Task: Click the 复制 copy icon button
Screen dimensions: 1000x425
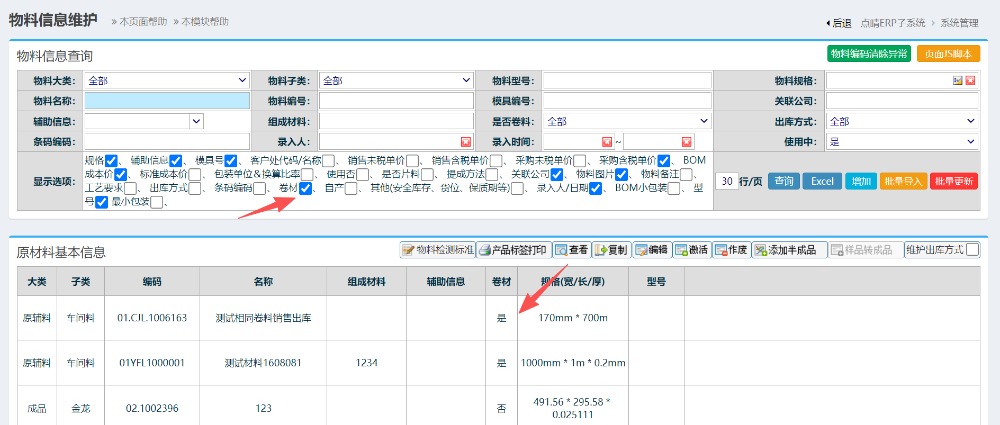Action: (610, 250)
